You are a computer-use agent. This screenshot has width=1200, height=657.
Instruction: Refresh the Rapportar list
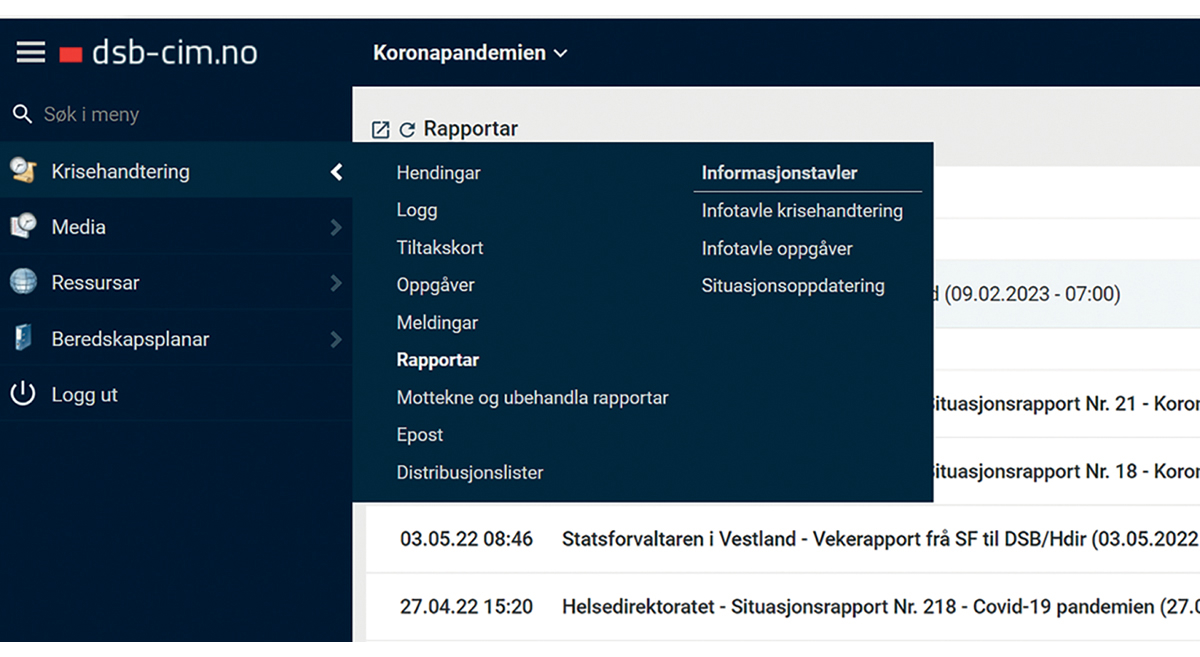coord(407,130)
